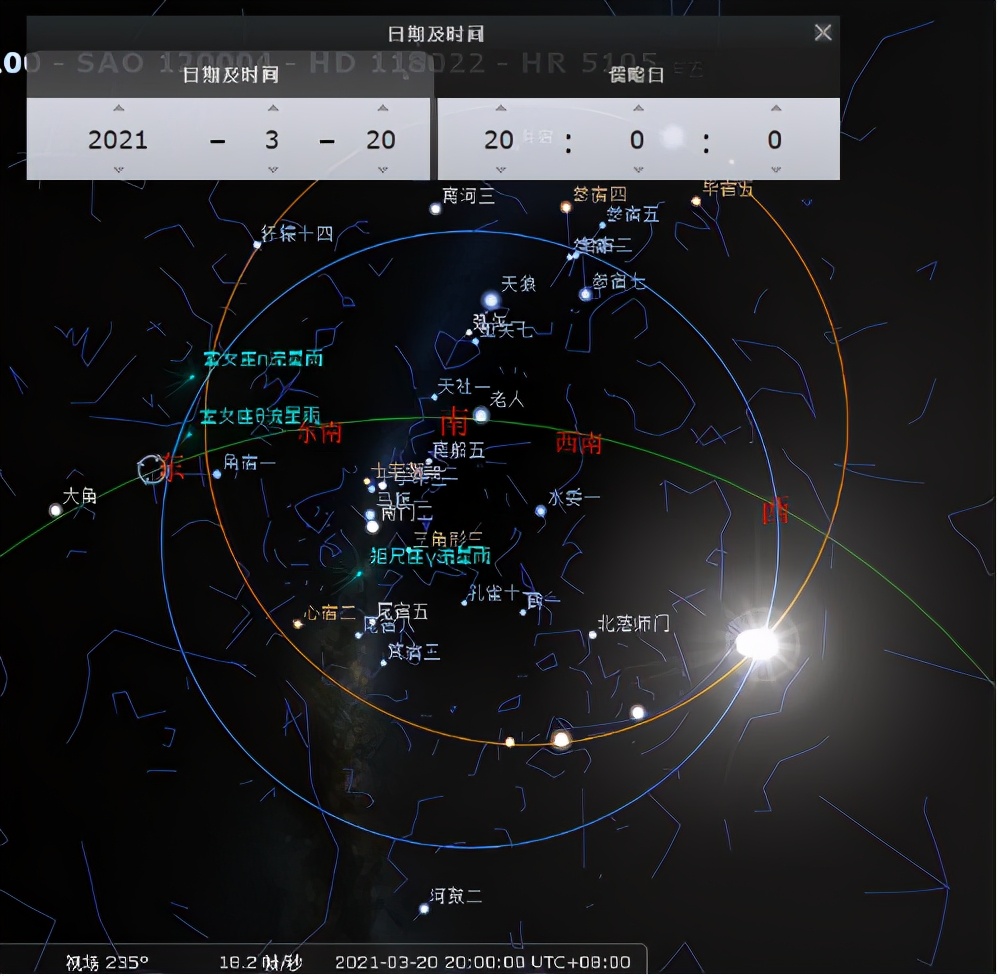Click the red 东 cardinal direction marker
998x976 pixels.
(x=173, y=467)
